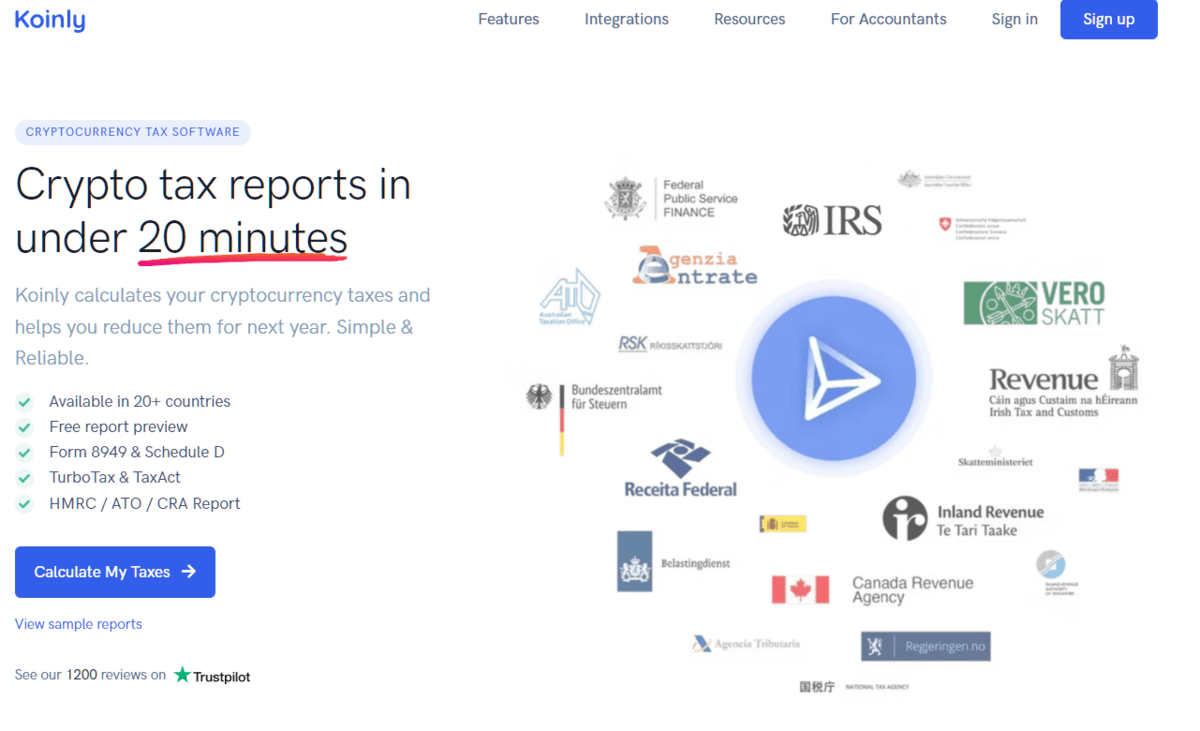Select the Irish Revenue logo
Screen dimensions: 1200x731
[x=1063, y=383]
